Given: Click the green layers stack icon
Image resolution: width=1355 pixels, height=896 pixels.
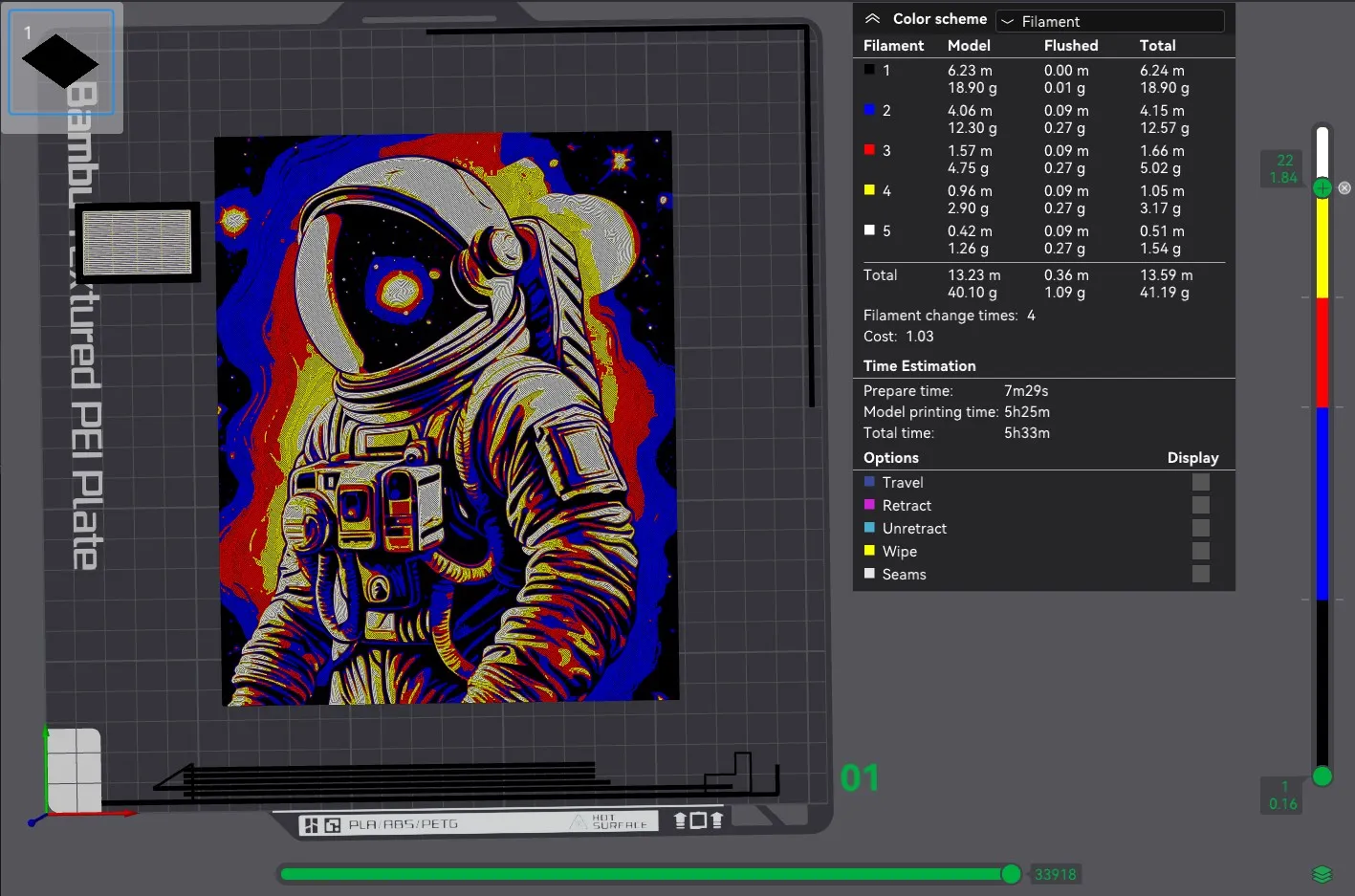Looking at the screenshot, I should click(x=1322, y=874).
